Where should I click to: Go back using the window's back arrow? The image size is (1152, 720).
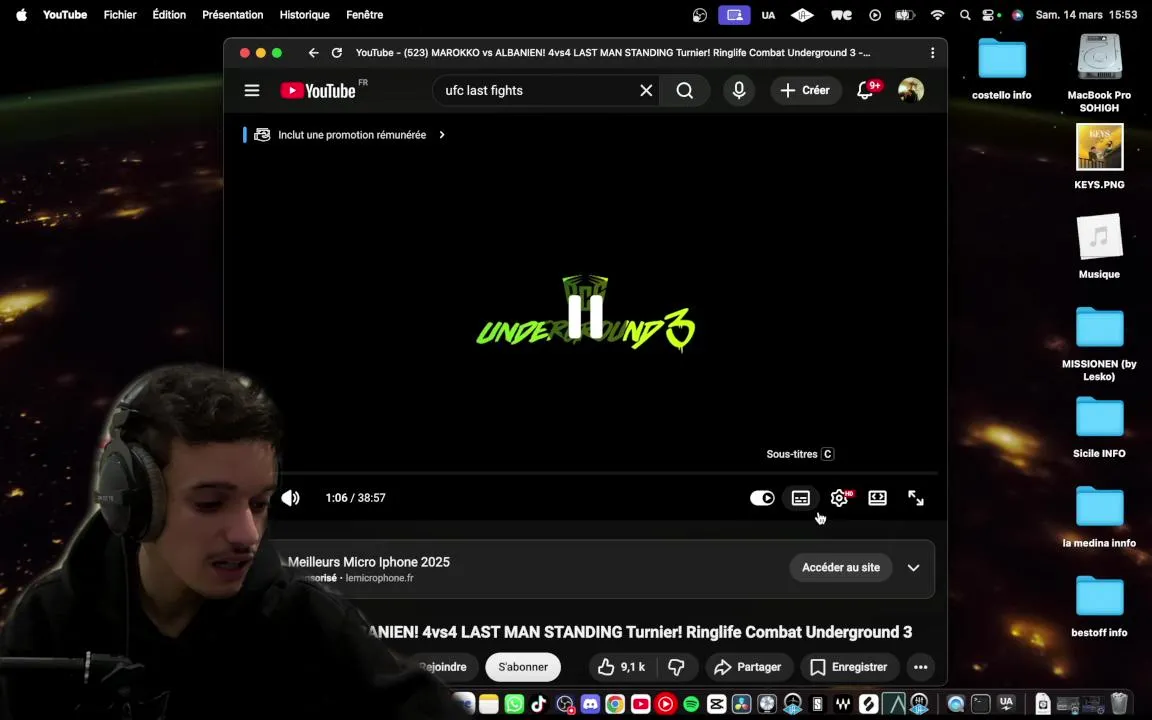(314, 53)
